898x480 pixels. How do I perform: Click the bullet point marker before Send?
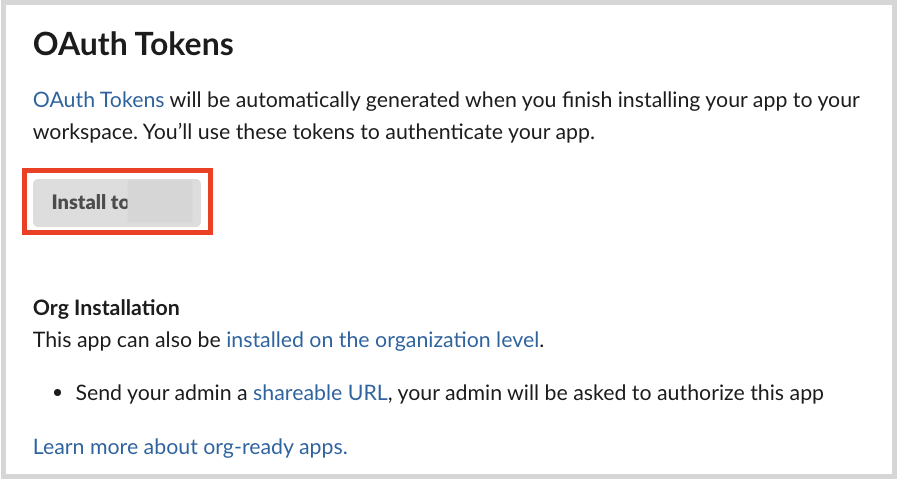pos(57,393)
